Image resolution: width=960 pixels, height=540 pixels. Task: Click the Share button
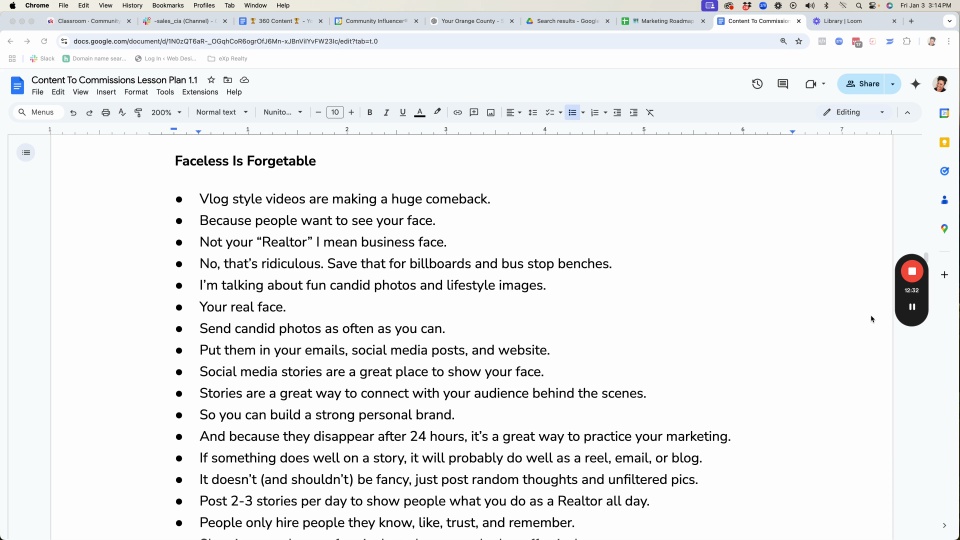click(862, 84)
